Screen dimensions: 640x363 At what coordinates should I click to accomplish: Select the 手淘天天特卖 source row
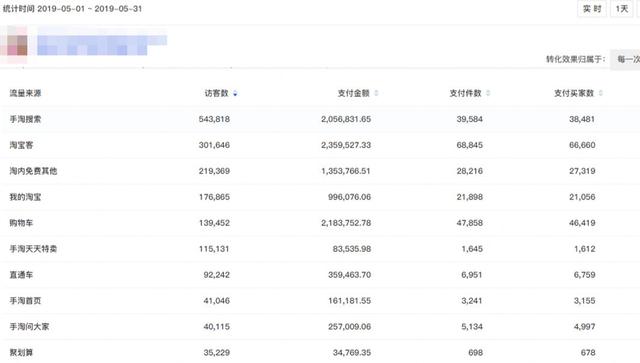pos(320,249)
